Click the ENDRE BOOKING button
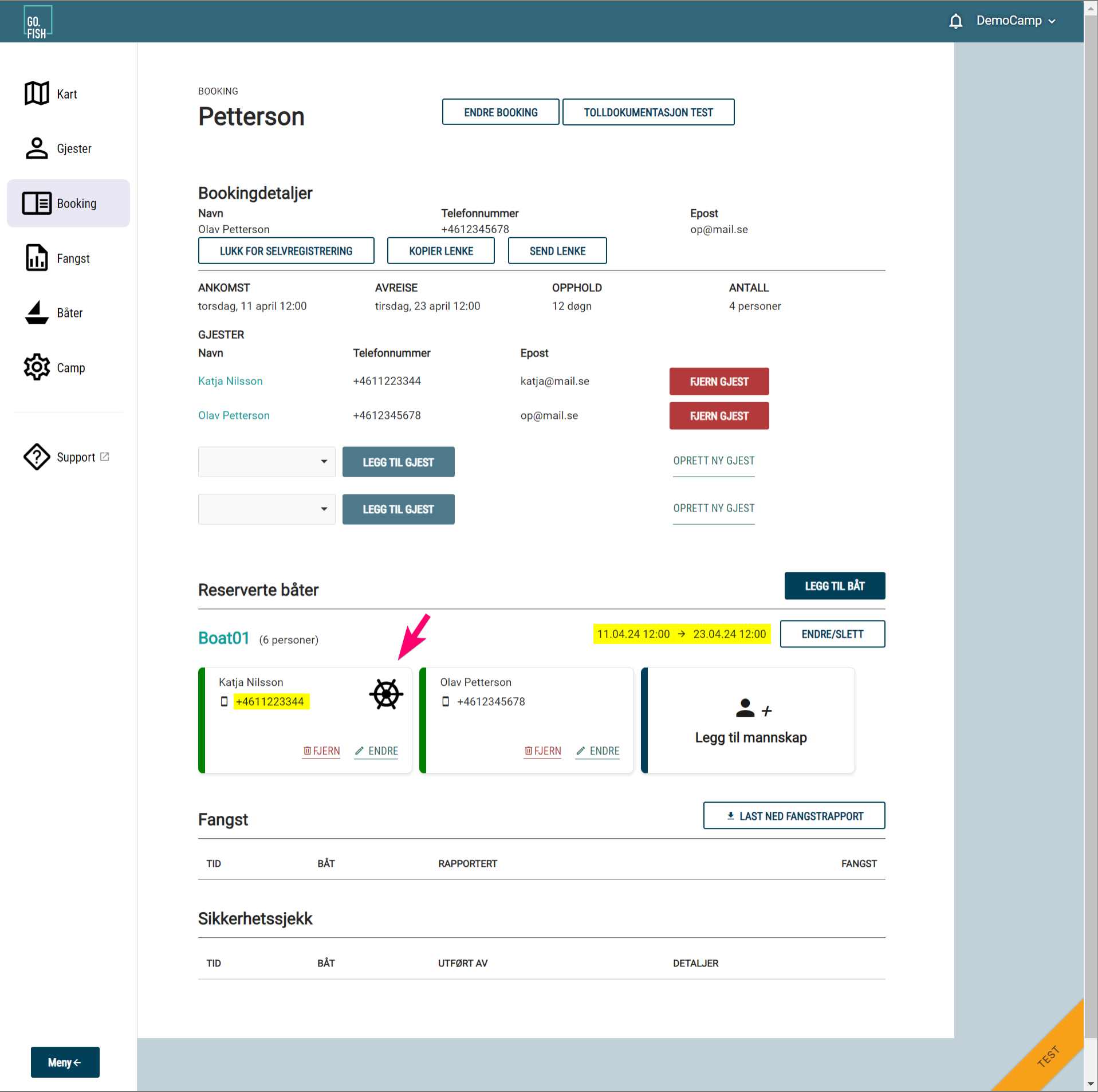1098x1092 pixels. [501, 112]
